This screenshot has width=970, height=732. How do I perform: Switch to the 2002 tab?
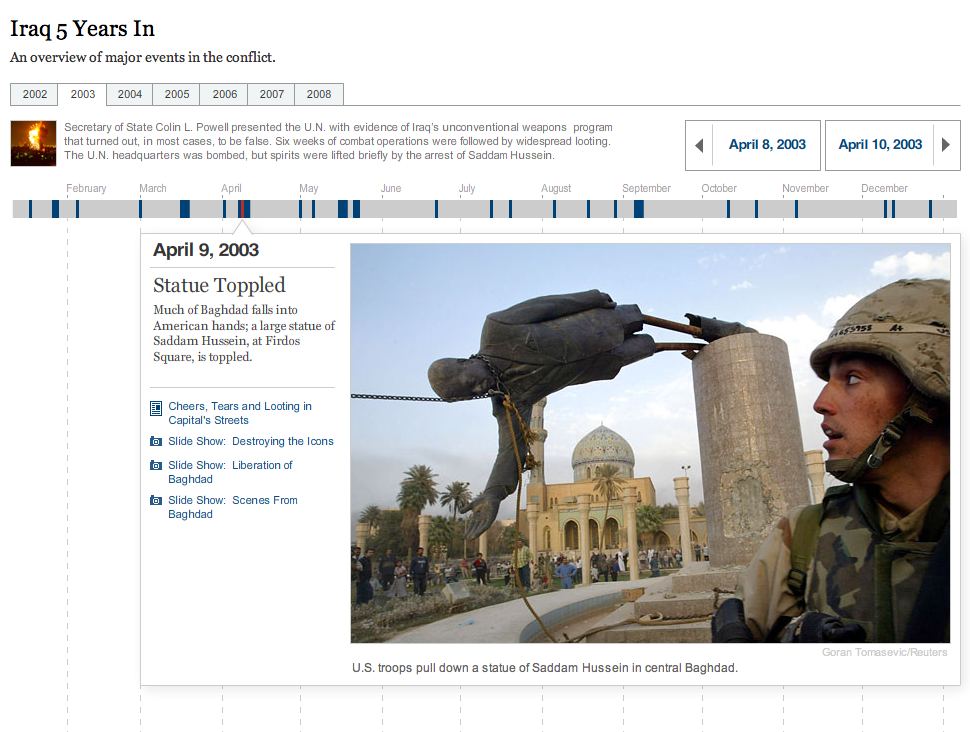[x=34, y=94]
